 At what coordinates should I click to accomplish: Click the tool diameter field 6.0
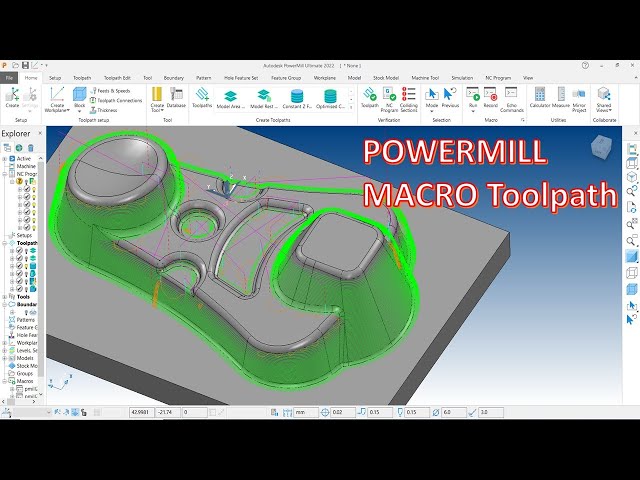point(454,412)
